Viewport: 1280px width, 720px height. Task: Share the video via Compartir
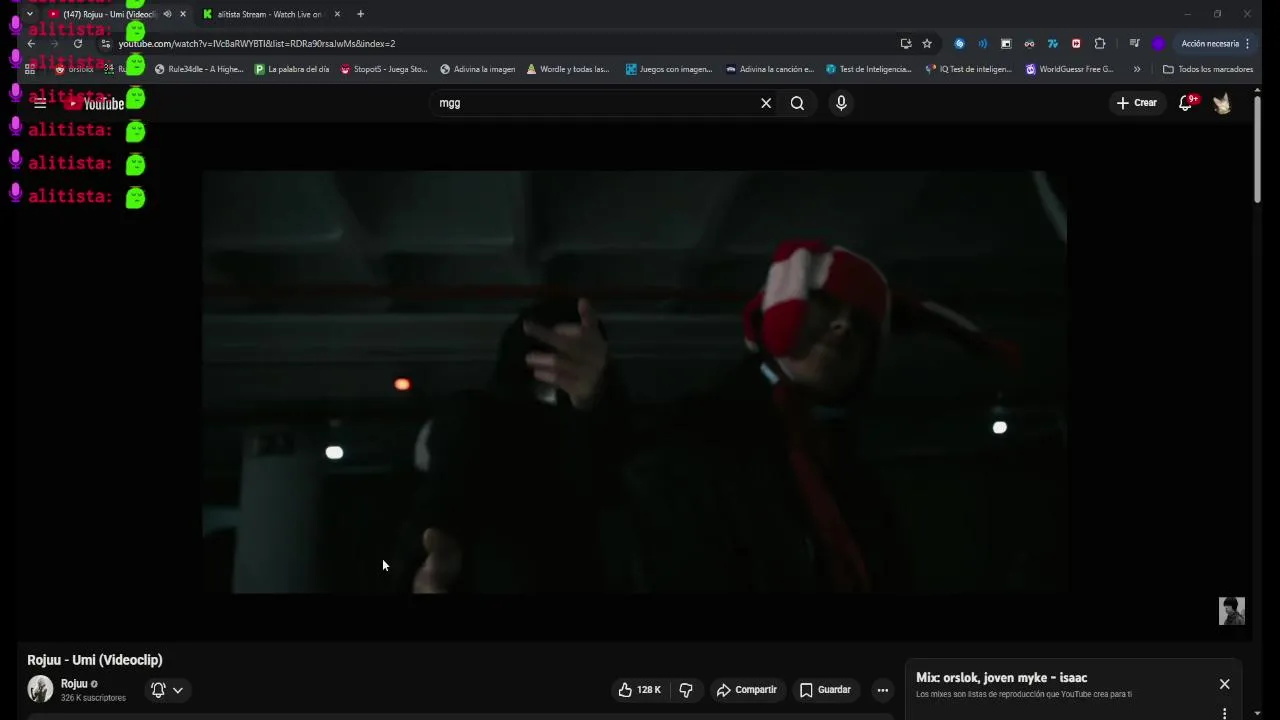pos(747,690)
